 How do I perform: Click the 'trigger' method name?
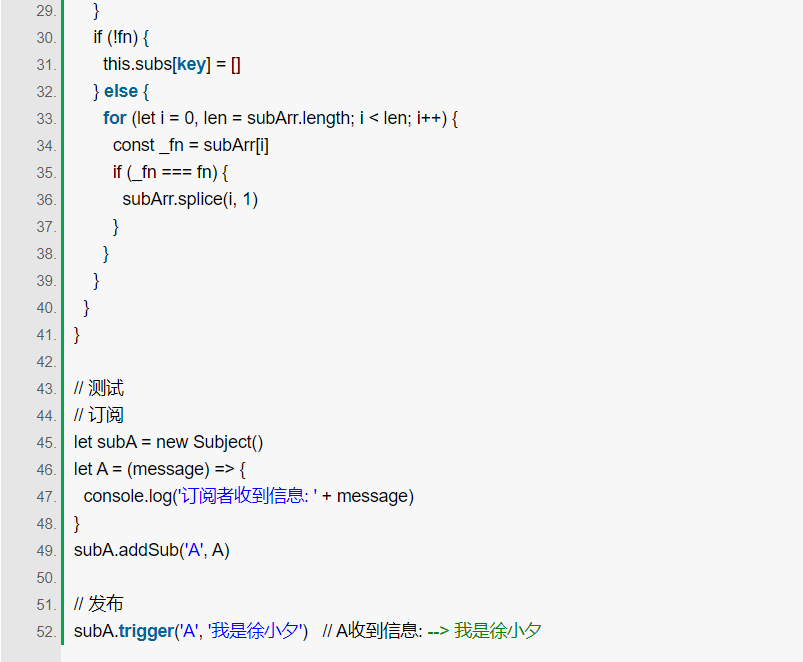146,631
